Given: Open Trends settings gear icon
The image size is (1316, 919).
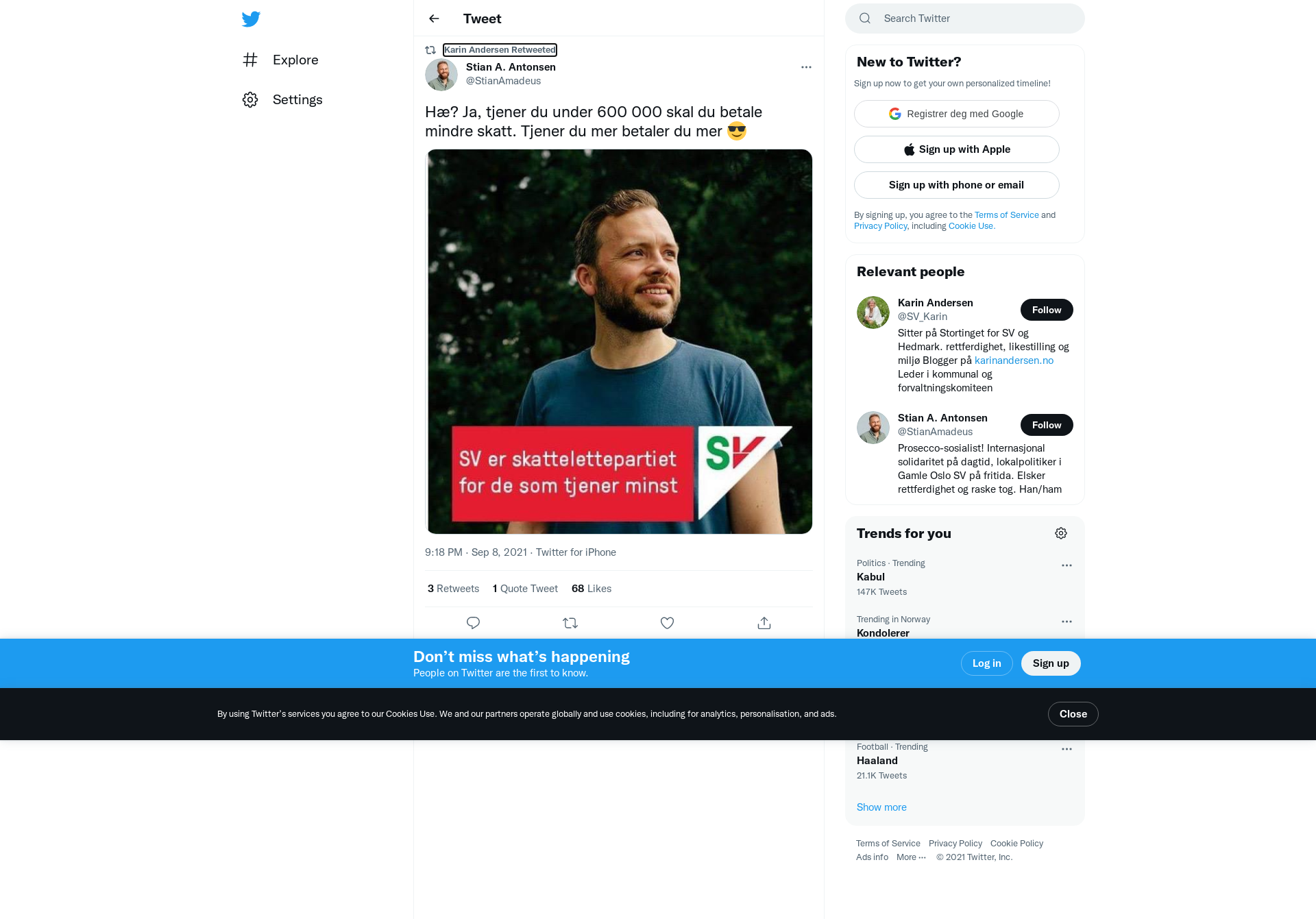Looking at the screenshot, I should (x=1061, y=533).
